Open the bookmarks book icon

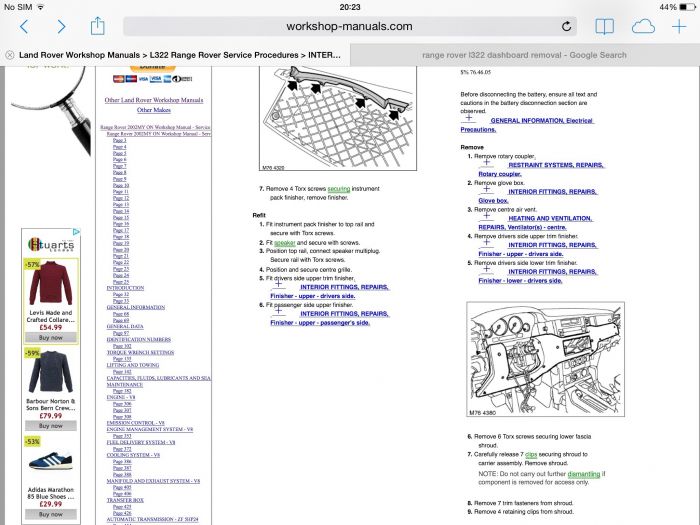604,27
